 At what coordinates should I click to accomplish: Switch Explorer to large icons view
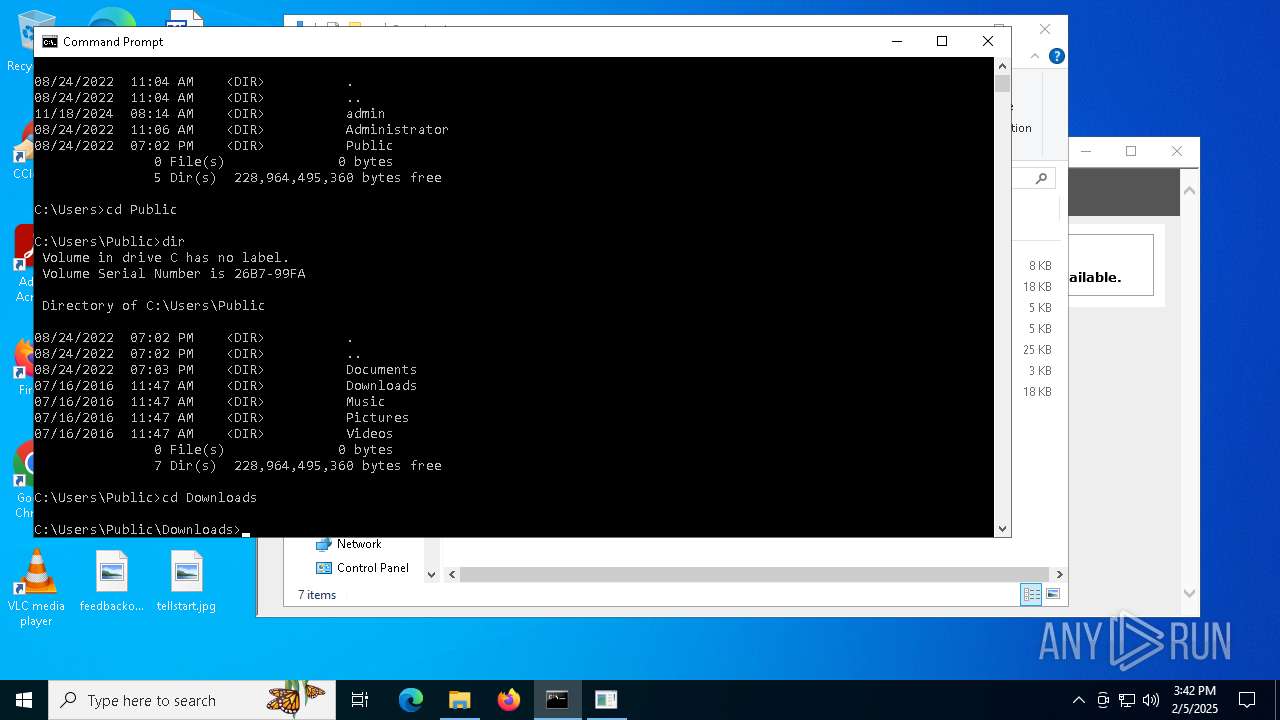click(1052, 595)
